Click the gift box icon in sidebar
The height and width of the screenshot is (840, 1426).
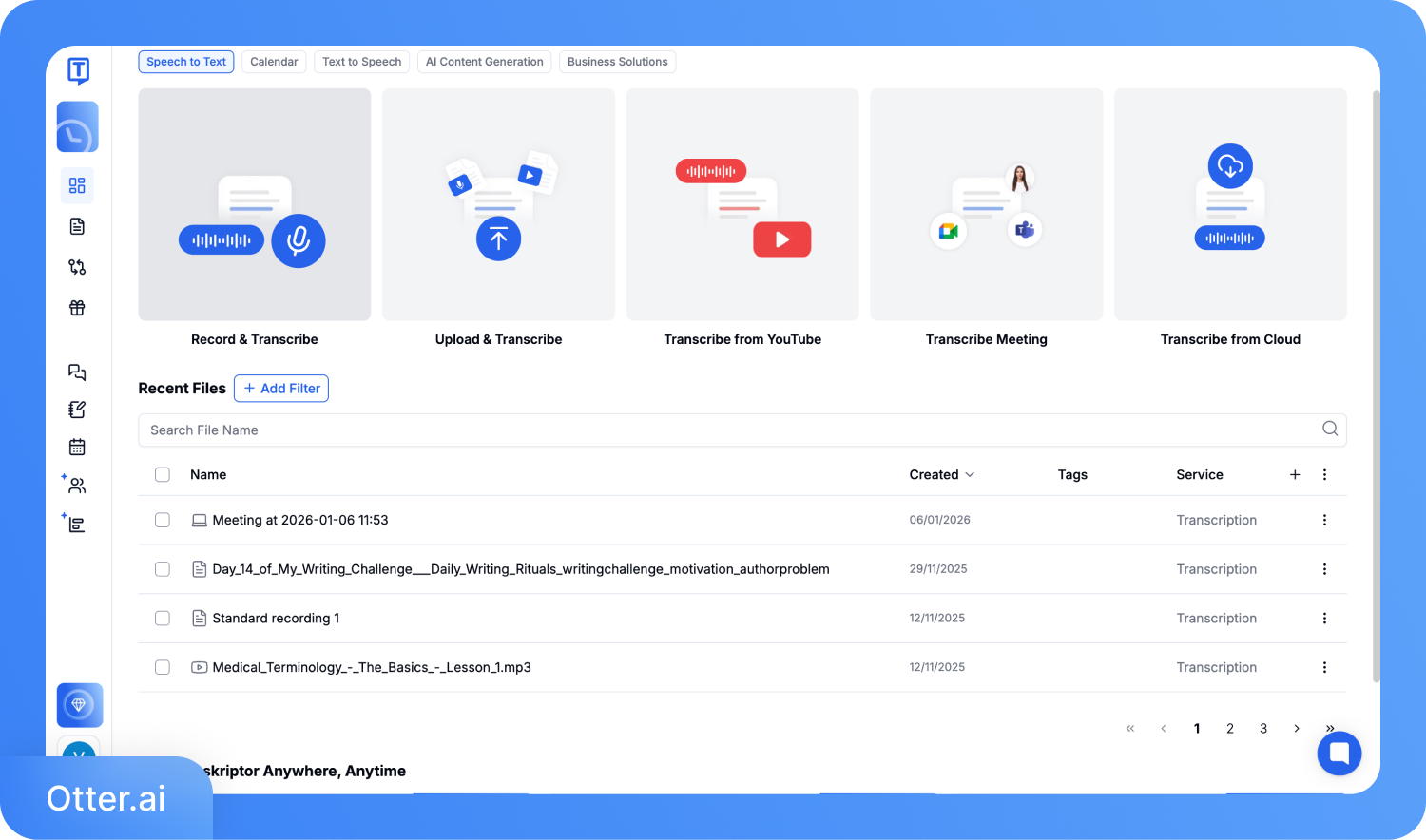point(77,308)
